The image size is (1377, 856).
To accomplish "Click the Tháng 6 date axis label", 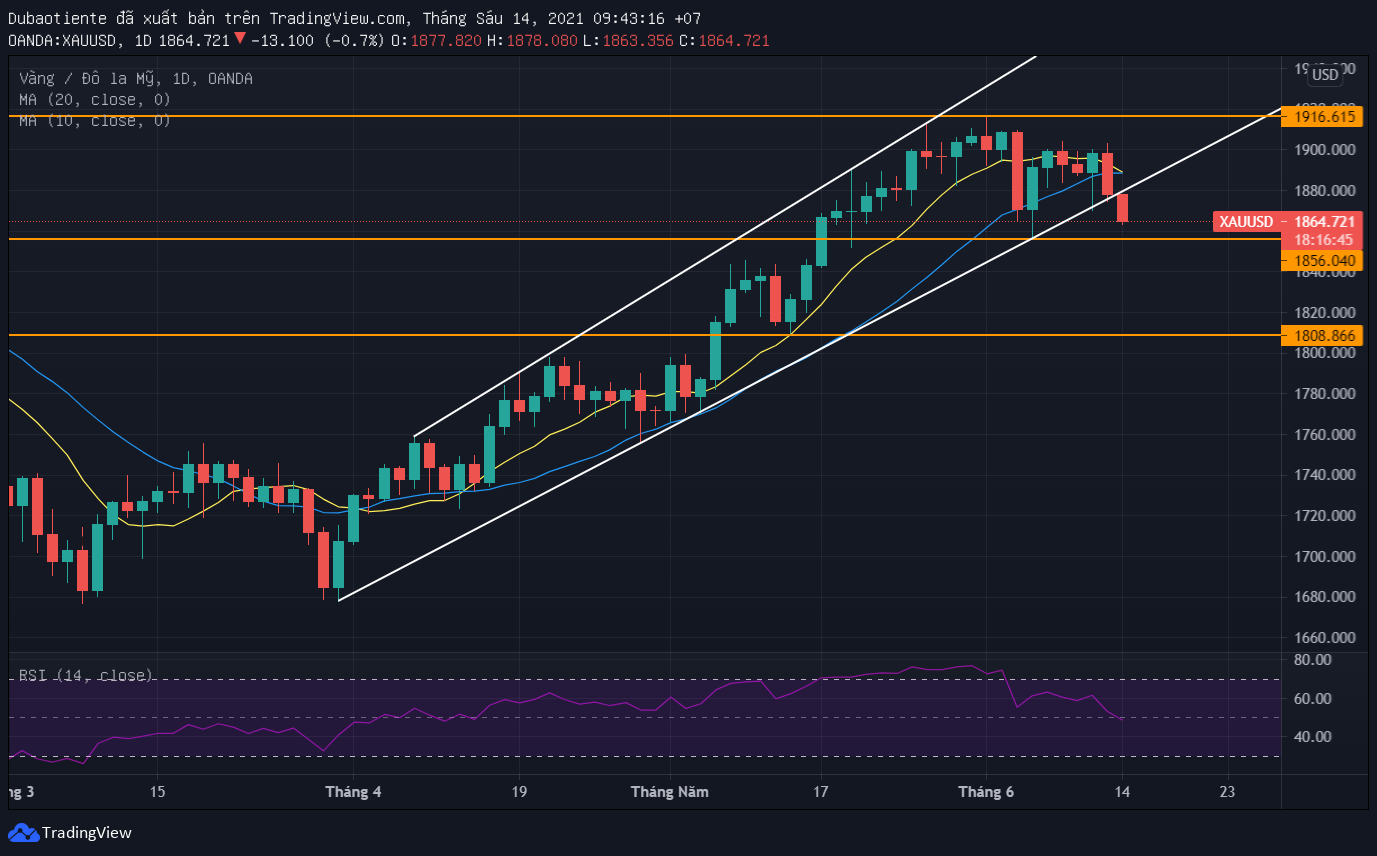I will tap(986, 792).
